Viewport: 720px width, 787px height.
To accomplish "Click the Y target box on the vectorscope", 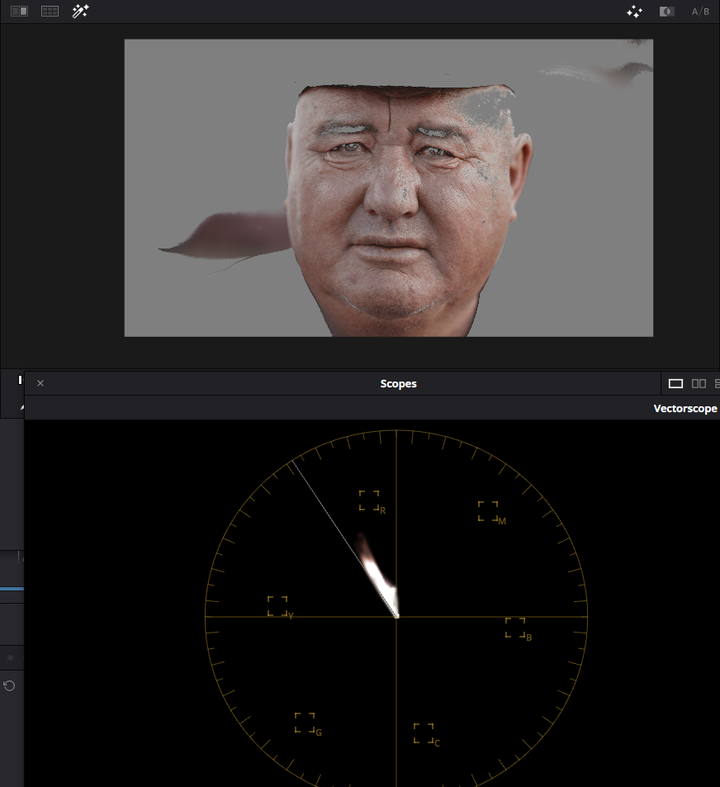I will tap(277, 606).
